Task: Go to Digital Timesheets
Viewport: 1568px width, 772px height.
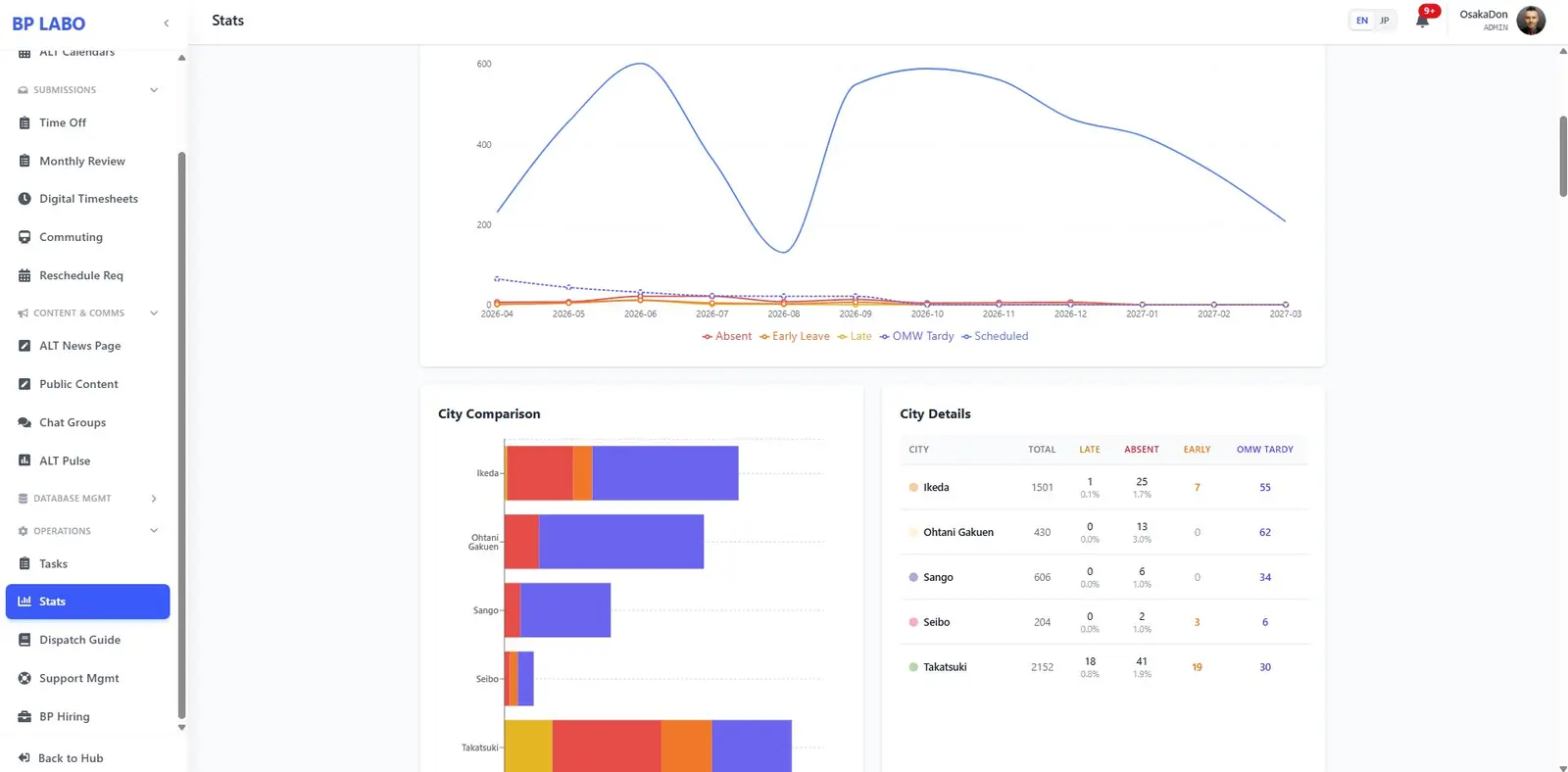Action: 88,199
